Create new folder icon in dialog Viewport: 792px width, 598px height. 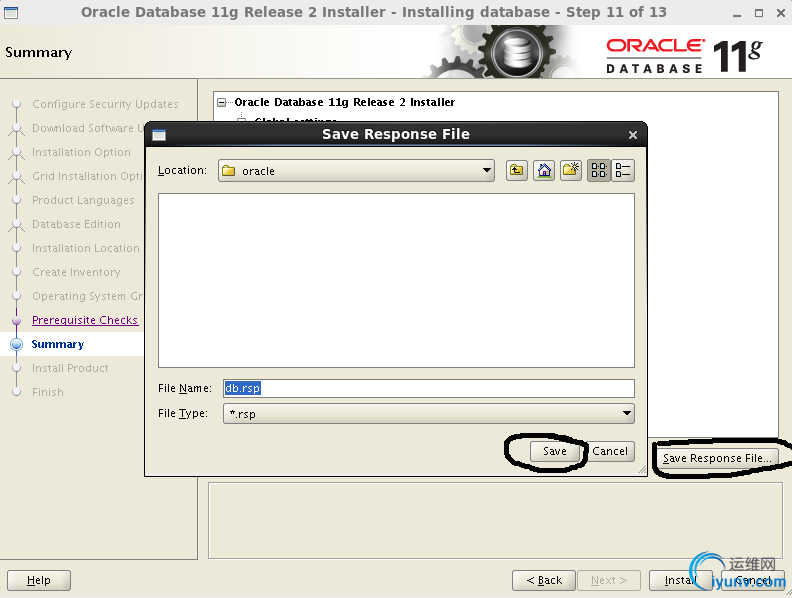(x=571, y=170)
